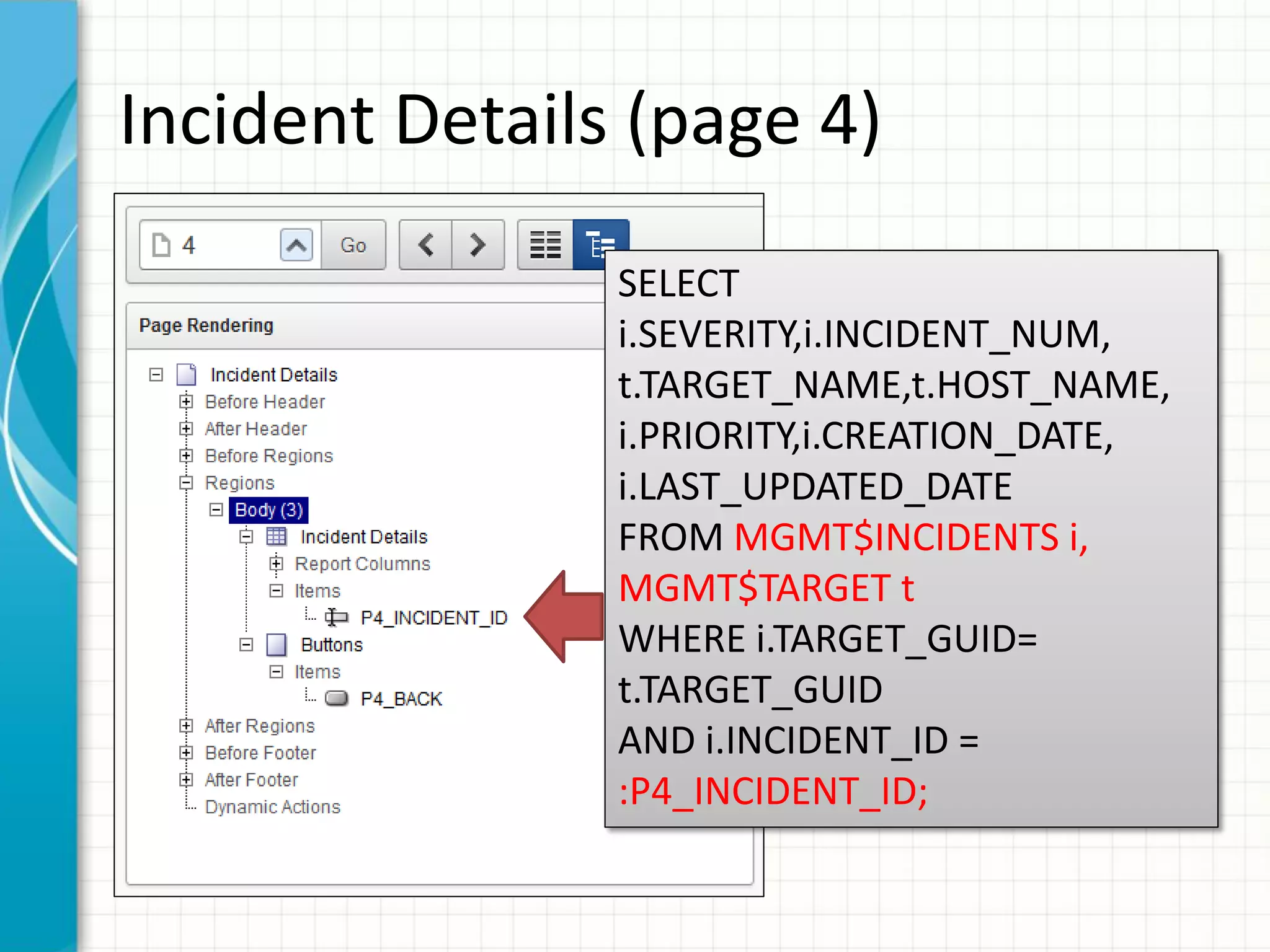
Task: Expand the Before Regions node
Action: pos(185,456)
